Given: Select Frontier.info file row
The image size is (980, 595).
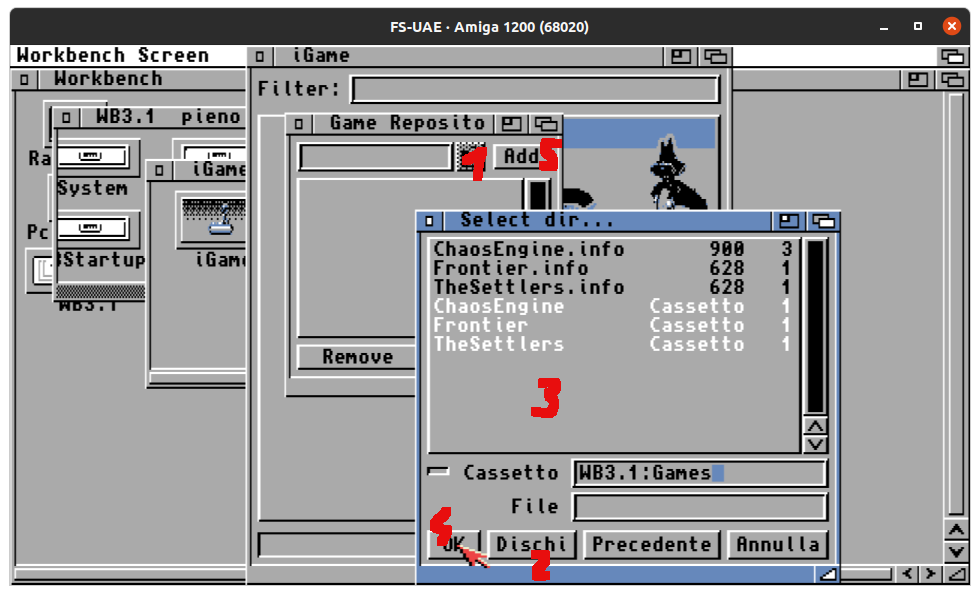Looking at the screenshot, I should (612, 268).
